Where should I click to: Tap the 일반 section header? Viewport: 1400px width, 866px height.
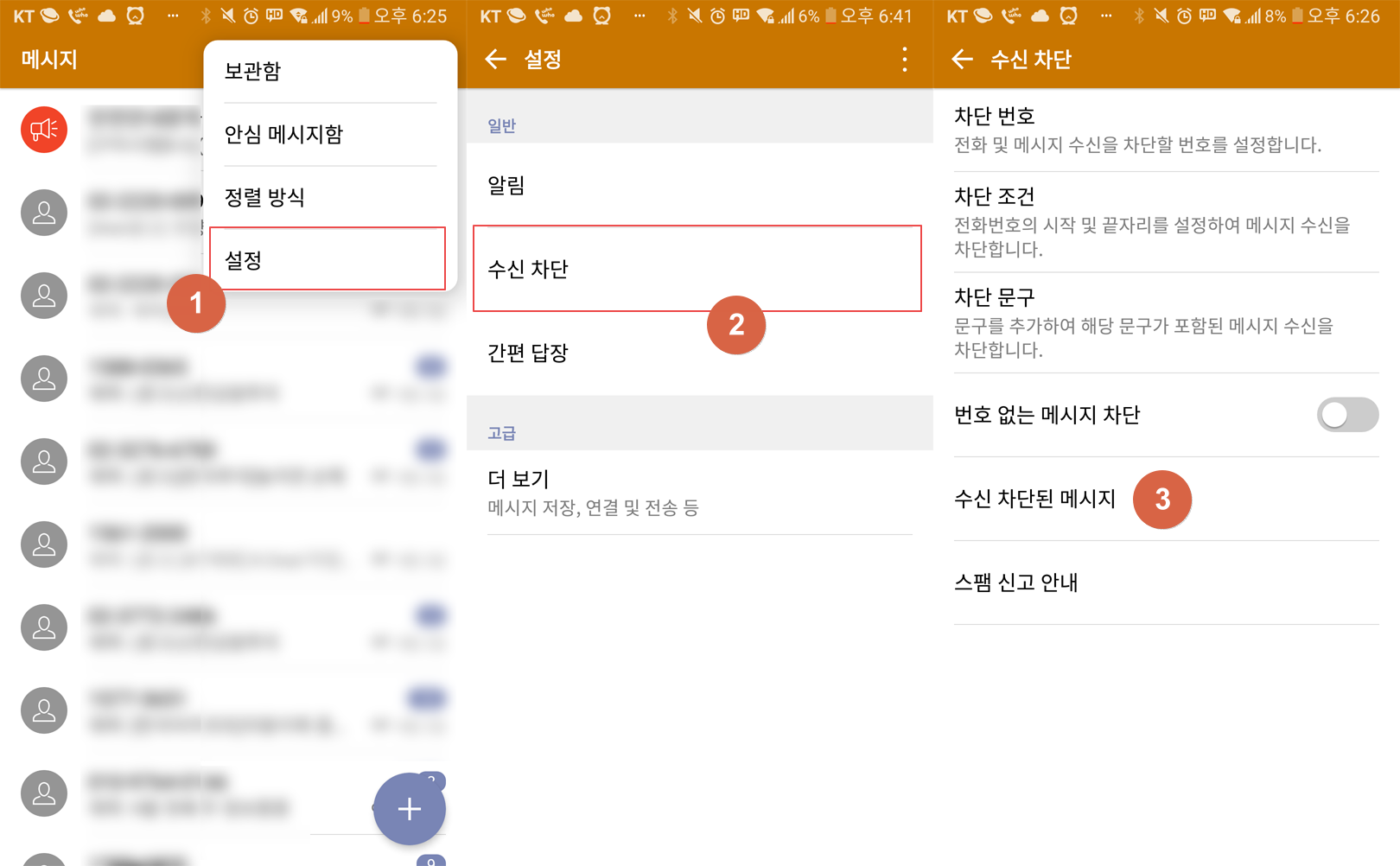click(501, 126)
